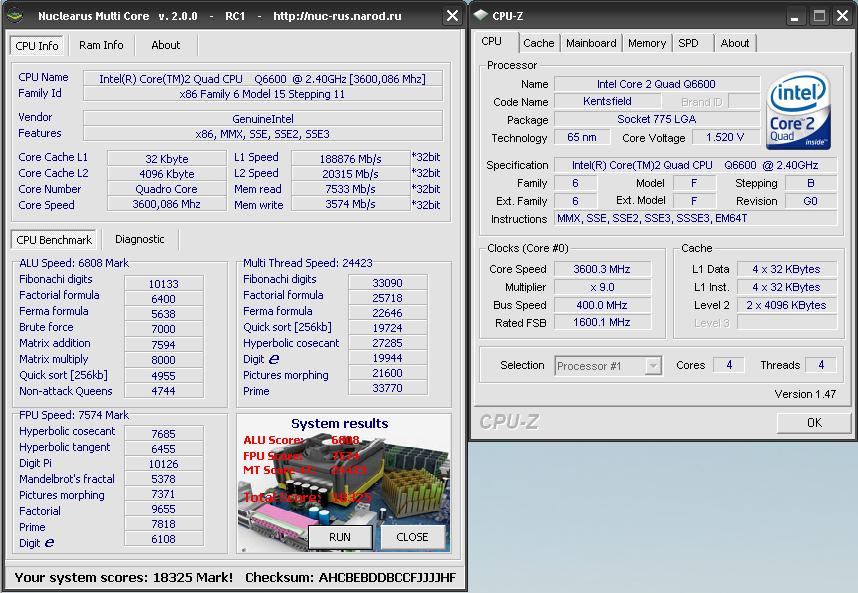Click the OK button in CPU-Z

pyautogui.click(x=814, y=422)
